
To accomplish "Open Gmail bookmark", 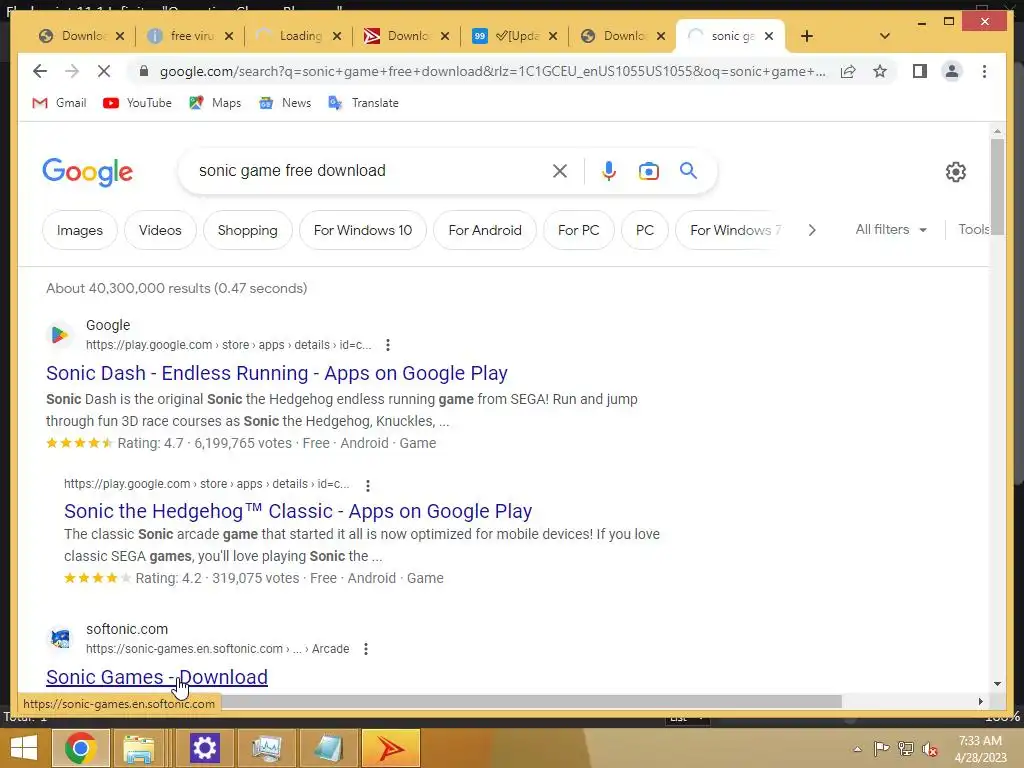I will pos(59,103).
